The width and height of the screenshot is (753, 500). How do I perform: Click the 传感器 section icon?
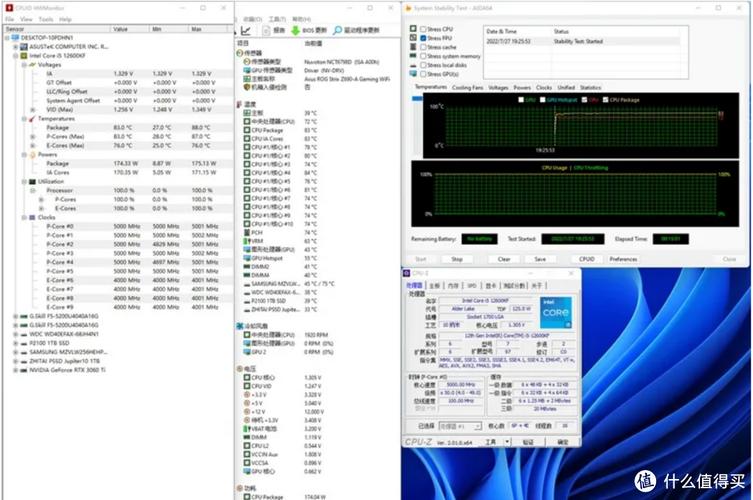click(x=240, y=53)
